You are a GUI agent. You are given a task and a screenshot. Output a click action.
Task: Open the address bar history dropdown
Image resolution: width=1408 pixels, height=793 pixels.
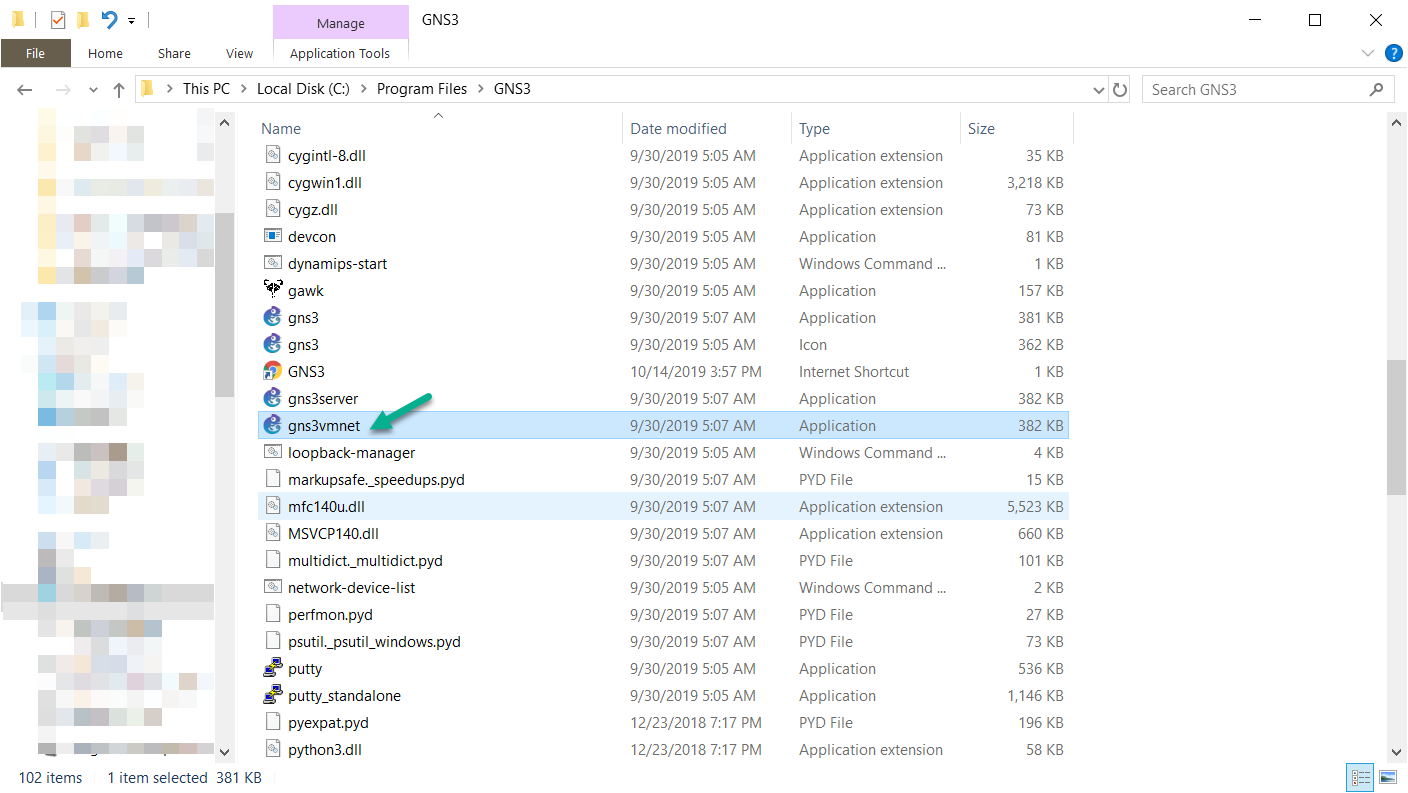tap(1100, 89)
